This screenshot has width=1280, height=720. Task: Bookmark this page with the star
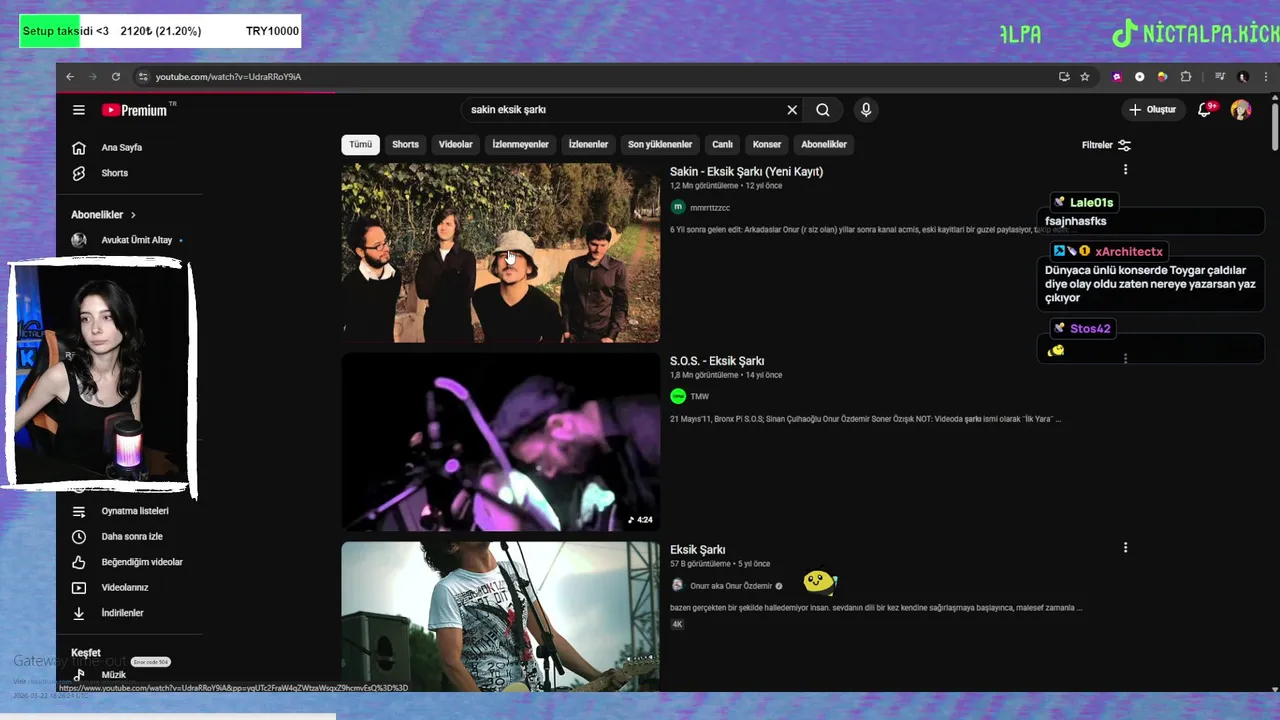click(x=1085, y=77)
